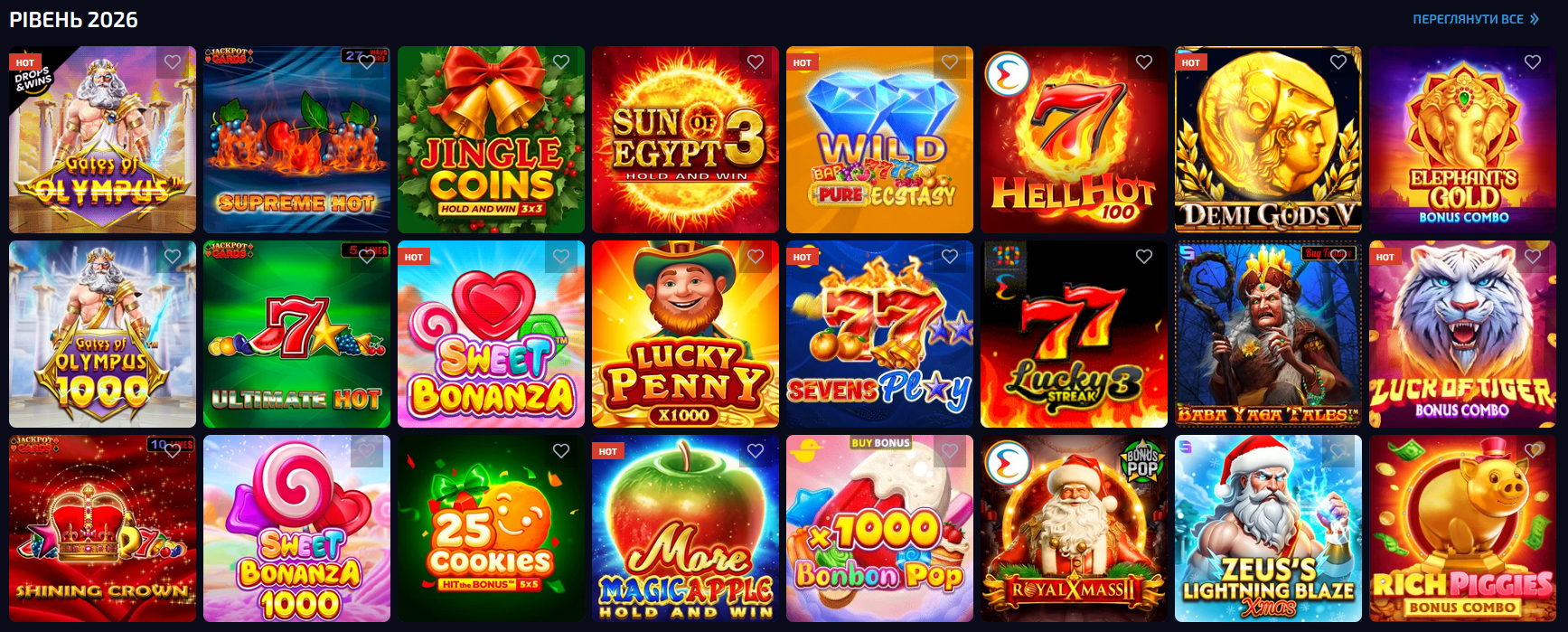Open Baba Yaga Tales game

(x=1268, y=334)
